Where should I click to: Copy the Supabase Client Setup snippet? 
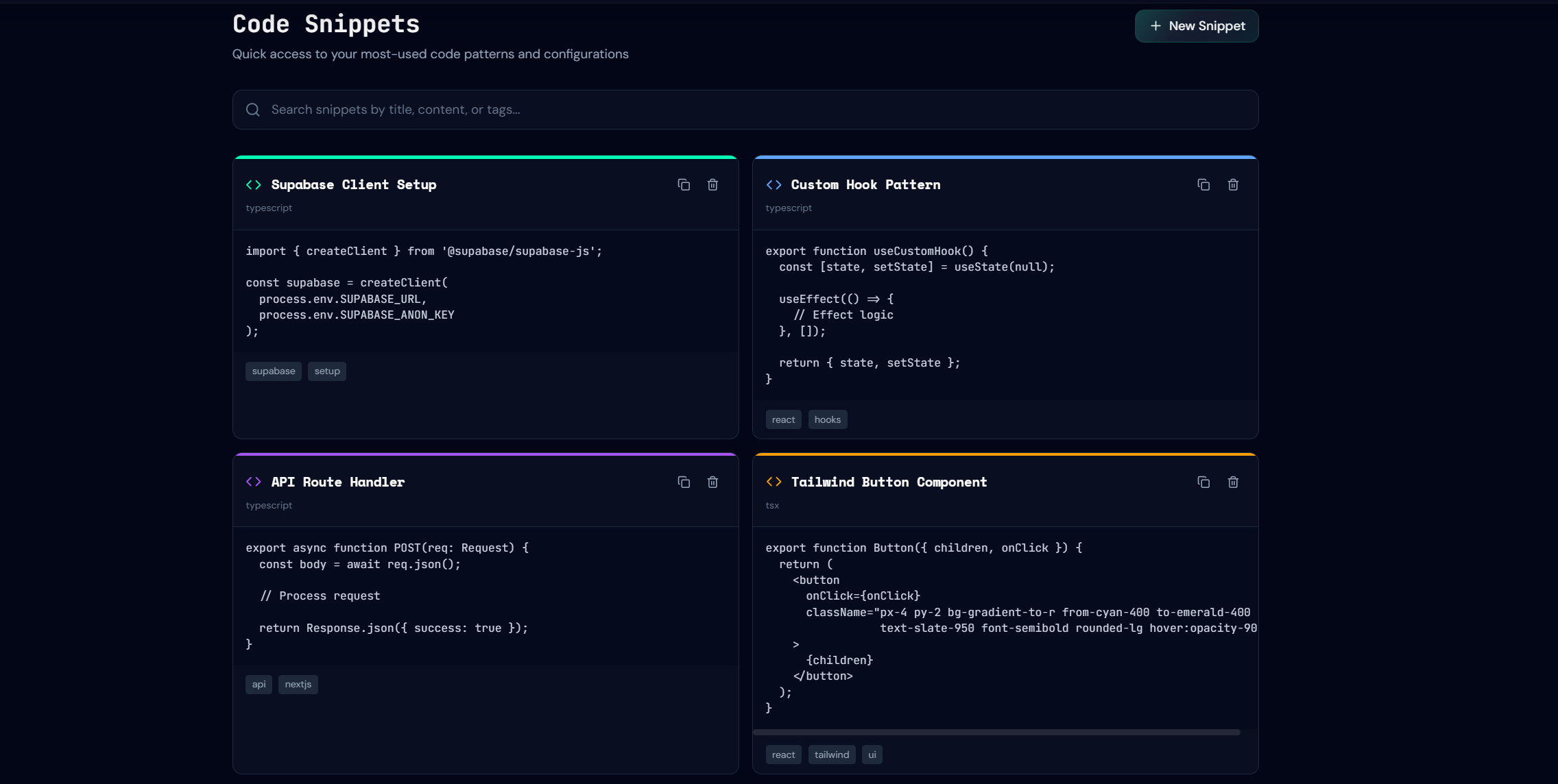pos(683,184)
